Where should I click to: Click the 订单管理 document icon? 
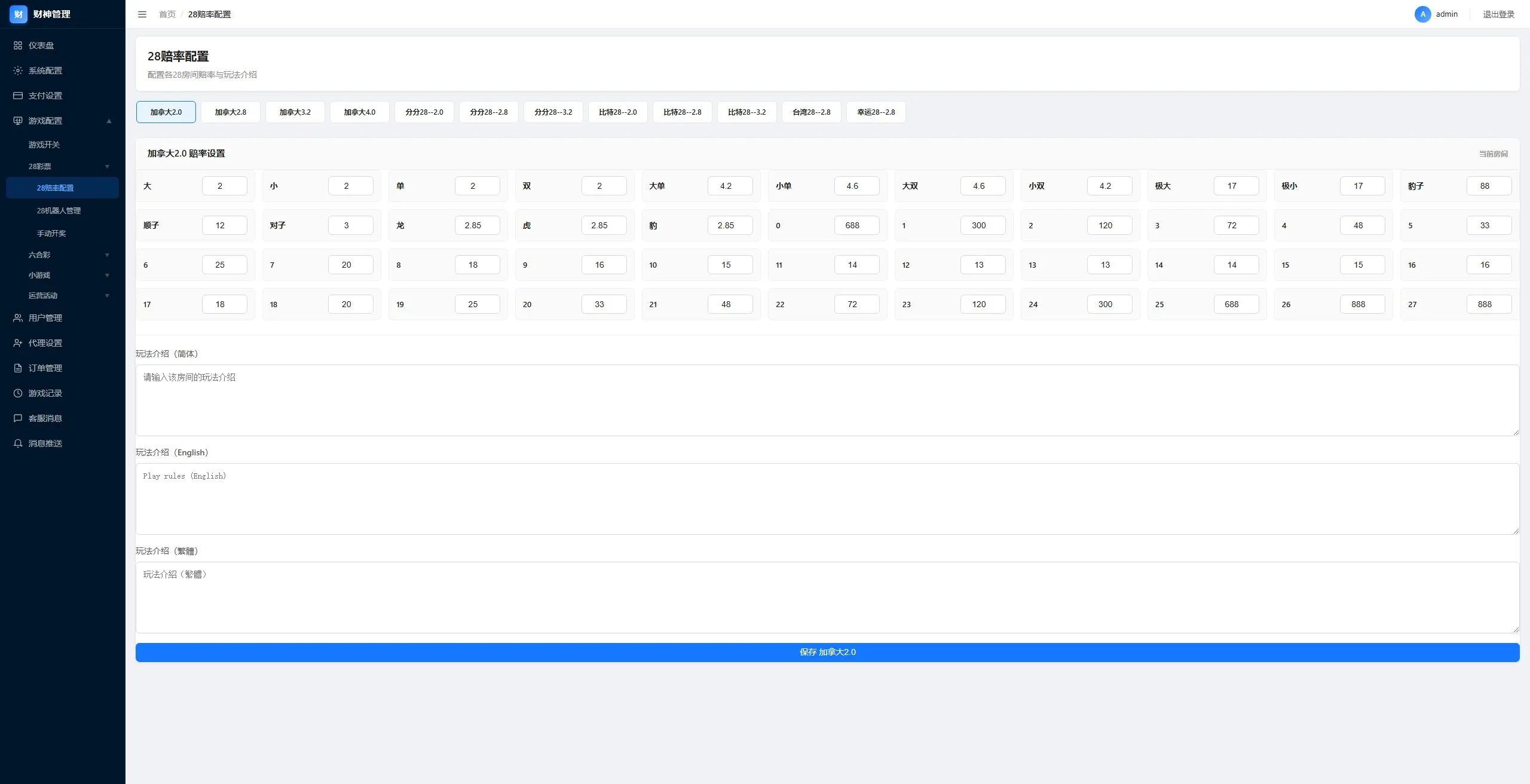[18, 368]
